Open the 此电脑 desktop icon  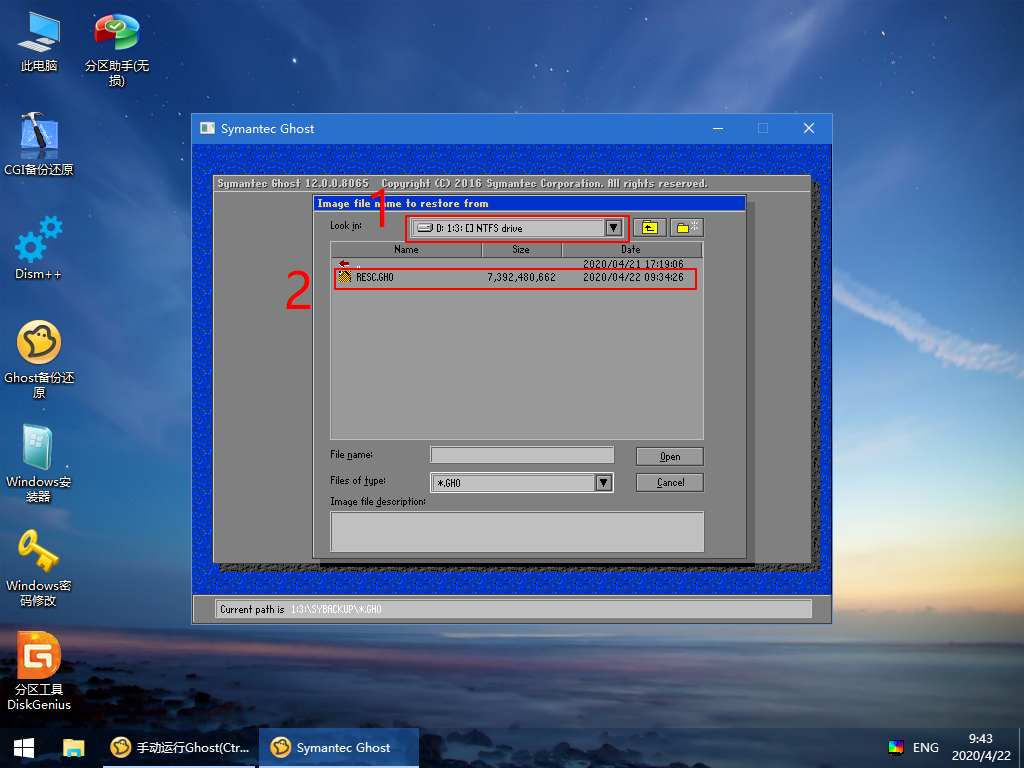click(x=39, y=41)
